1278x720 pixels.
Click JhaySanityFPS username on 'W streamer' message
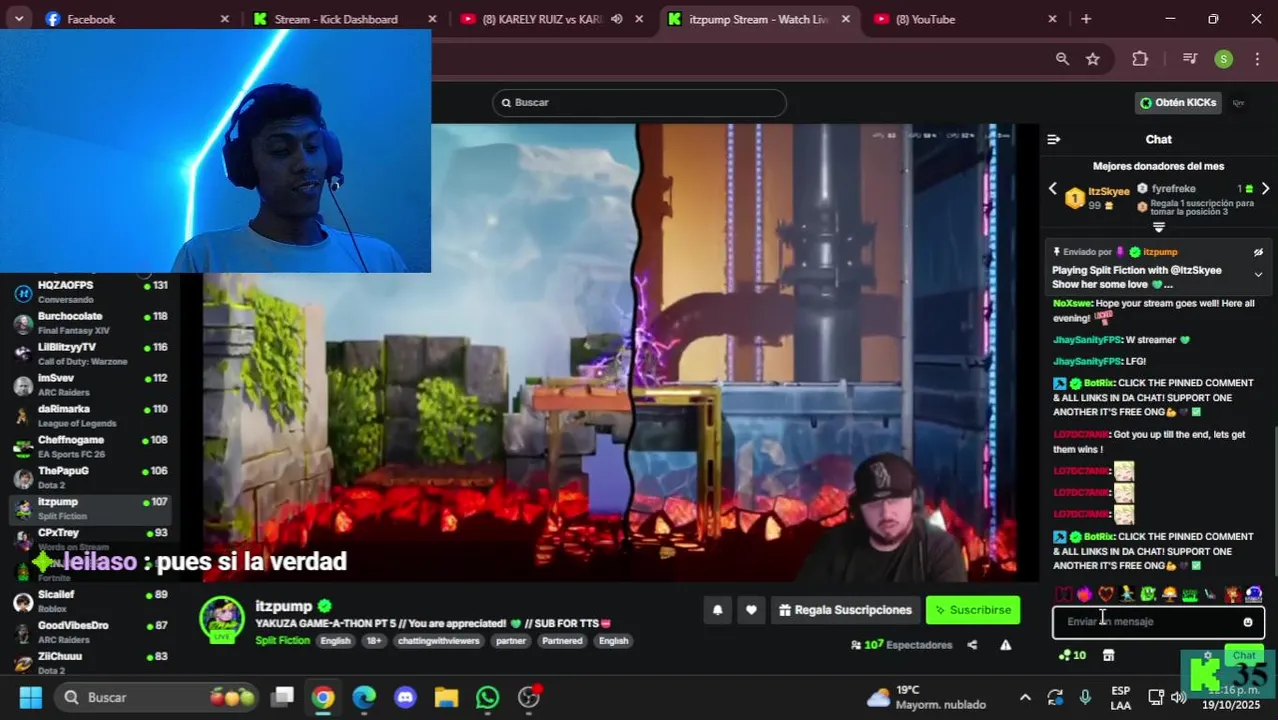1086,340
